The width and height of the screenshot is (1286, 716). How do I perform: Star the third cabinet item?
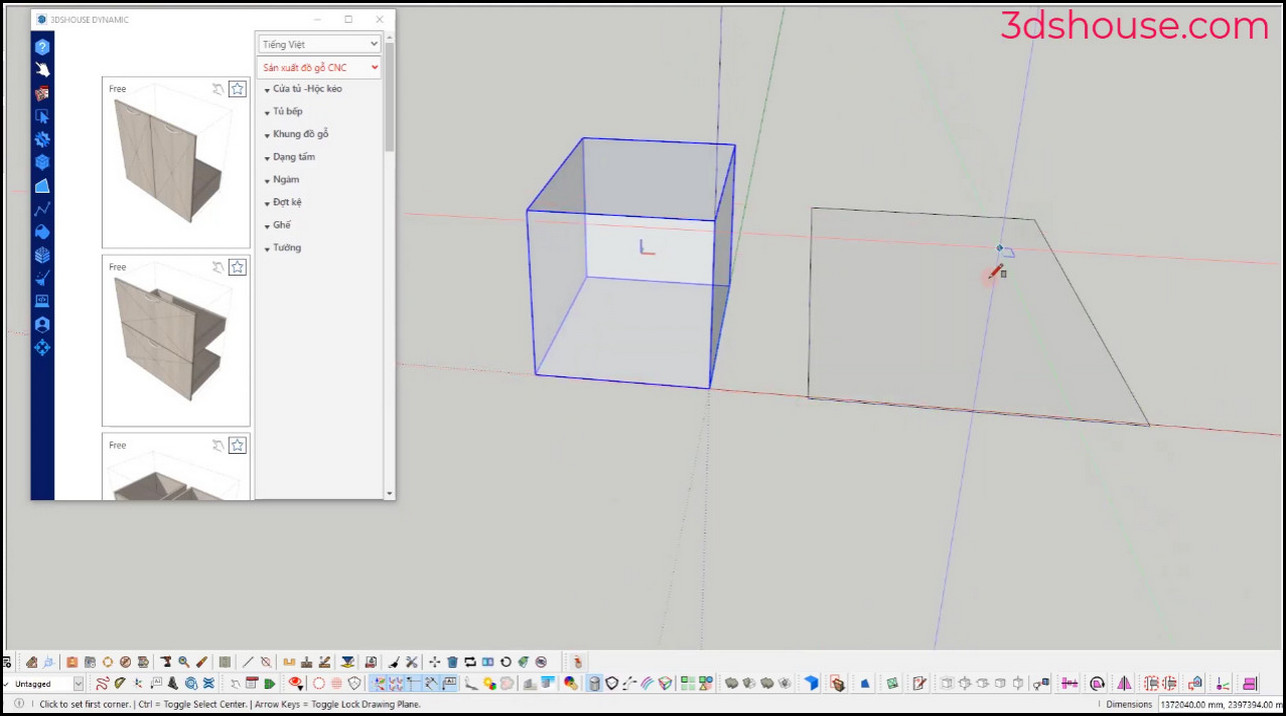[x=237, y=445]
